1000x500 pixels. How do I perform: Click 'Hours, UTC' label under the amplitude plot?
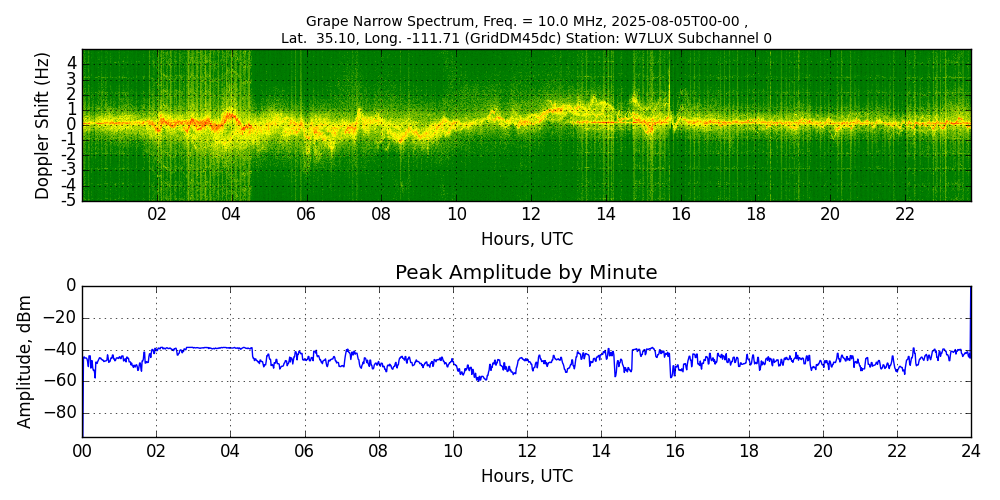527,476
